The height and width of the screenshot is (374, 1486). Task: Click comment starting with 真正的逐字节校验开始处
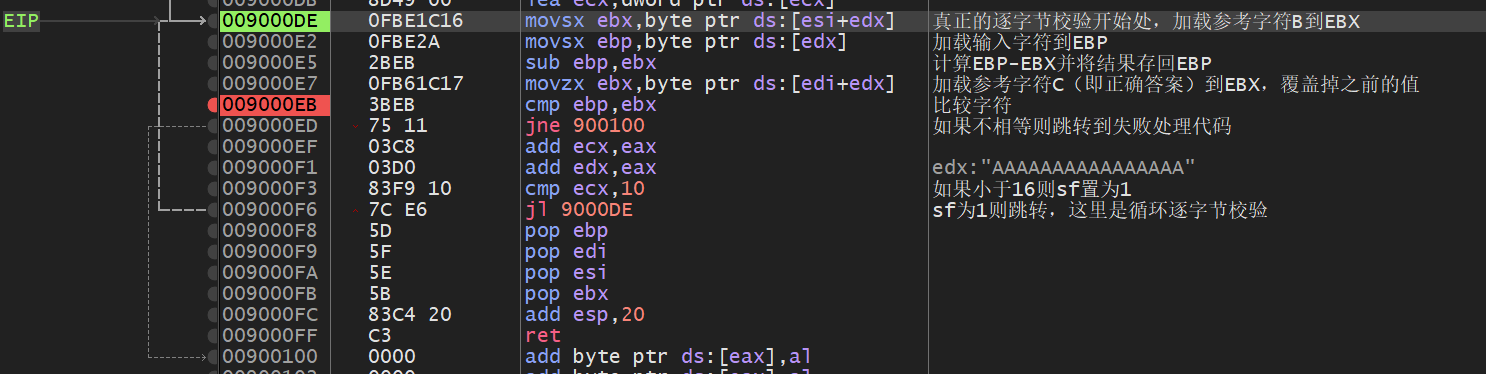coord(1145,21)
